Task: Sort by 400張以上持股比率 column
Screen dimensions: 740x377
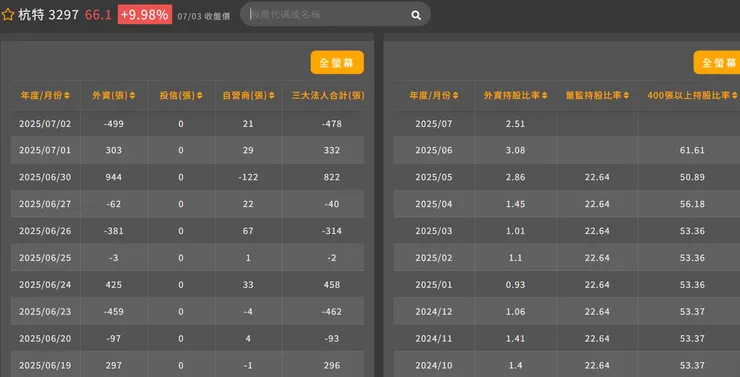Action: click(692, 96)
